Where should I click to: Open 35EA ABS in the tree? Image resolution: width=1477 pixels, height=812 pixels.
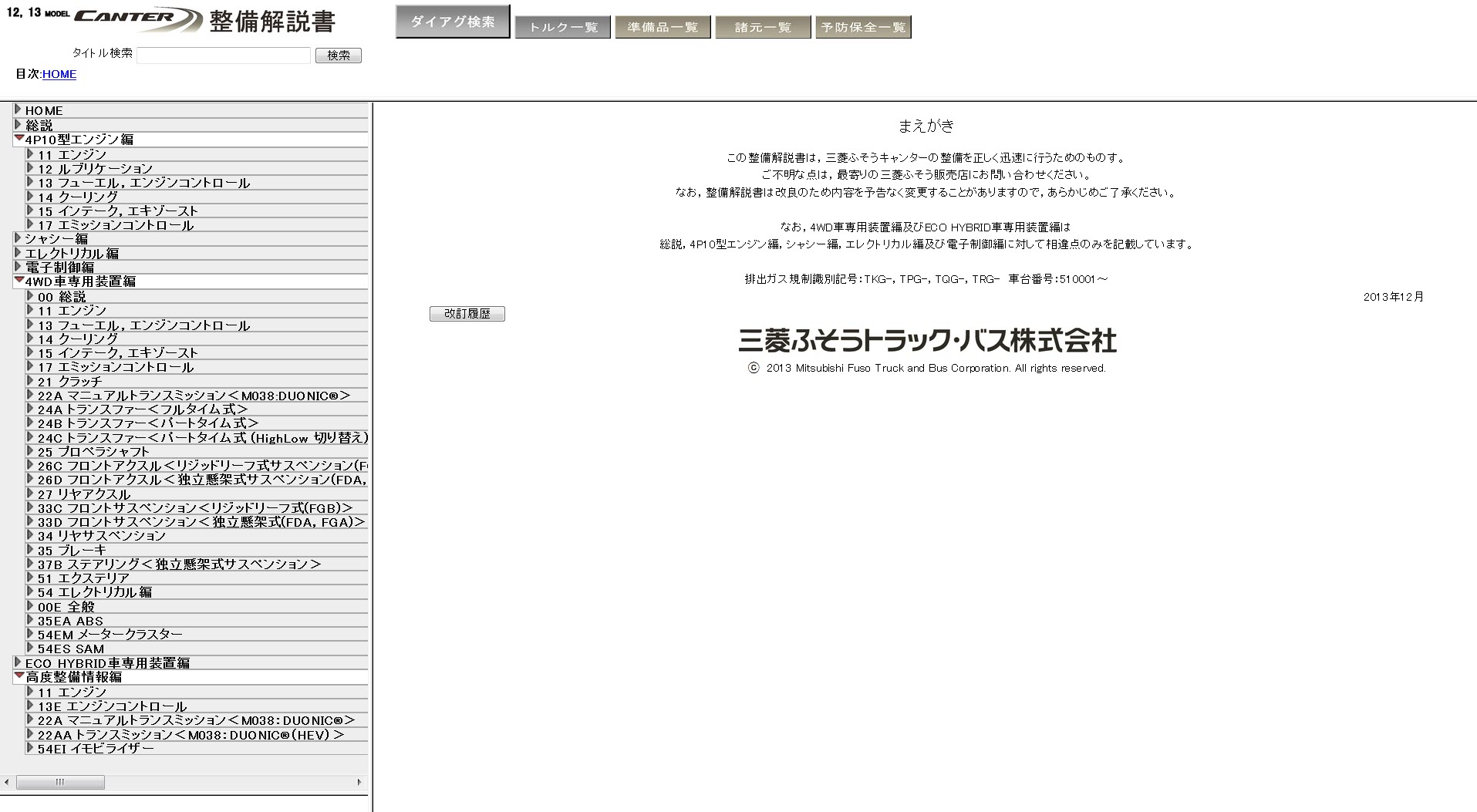[70, 621]
